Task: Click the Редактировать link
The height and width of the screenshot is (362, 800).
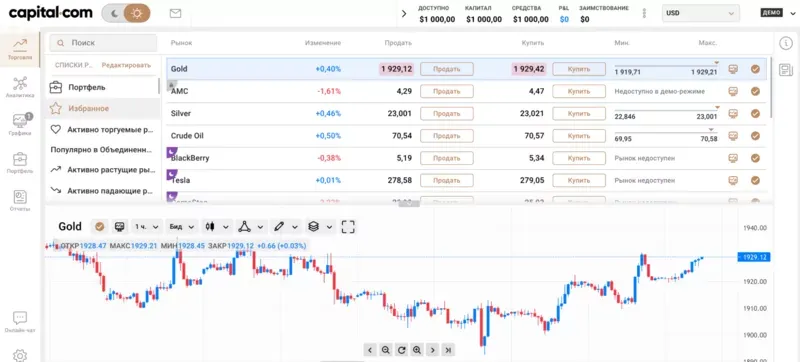Action: coord(126,65)
